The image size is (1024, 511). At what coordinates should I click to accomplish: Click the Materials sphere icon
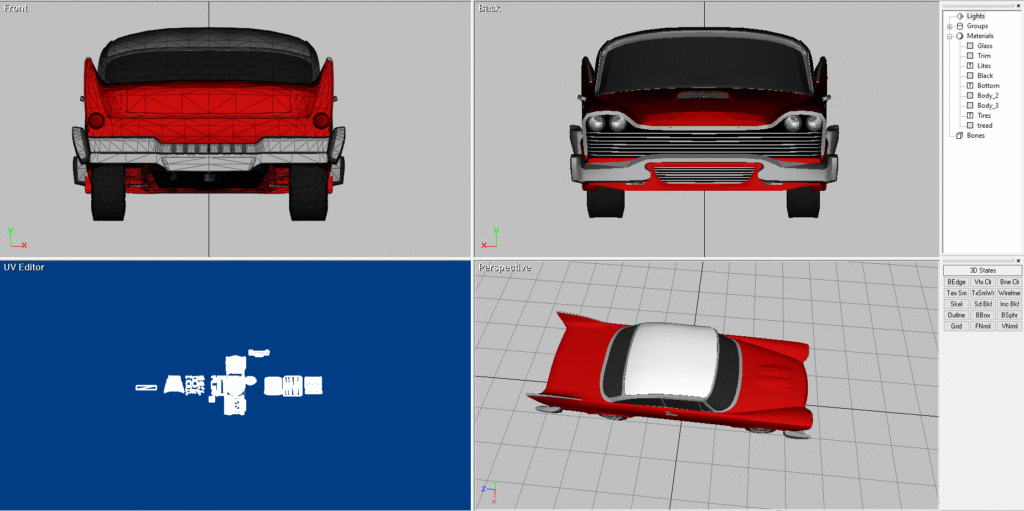tap(960, 36)
